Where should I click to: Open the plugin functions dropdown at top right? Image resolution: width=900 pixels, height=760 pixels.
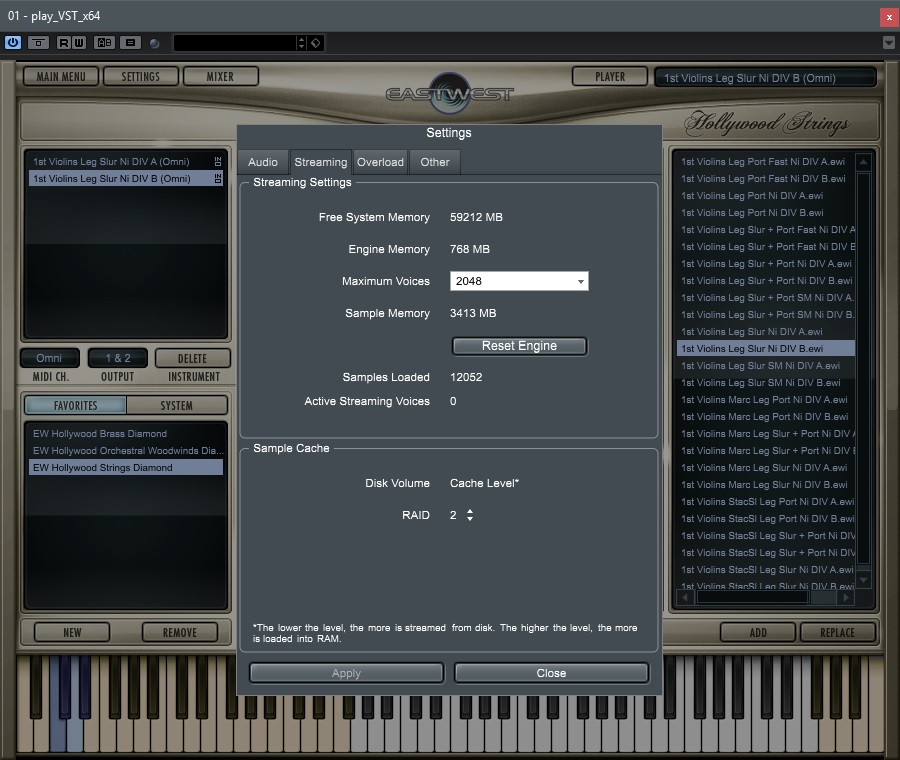[889, 42]
